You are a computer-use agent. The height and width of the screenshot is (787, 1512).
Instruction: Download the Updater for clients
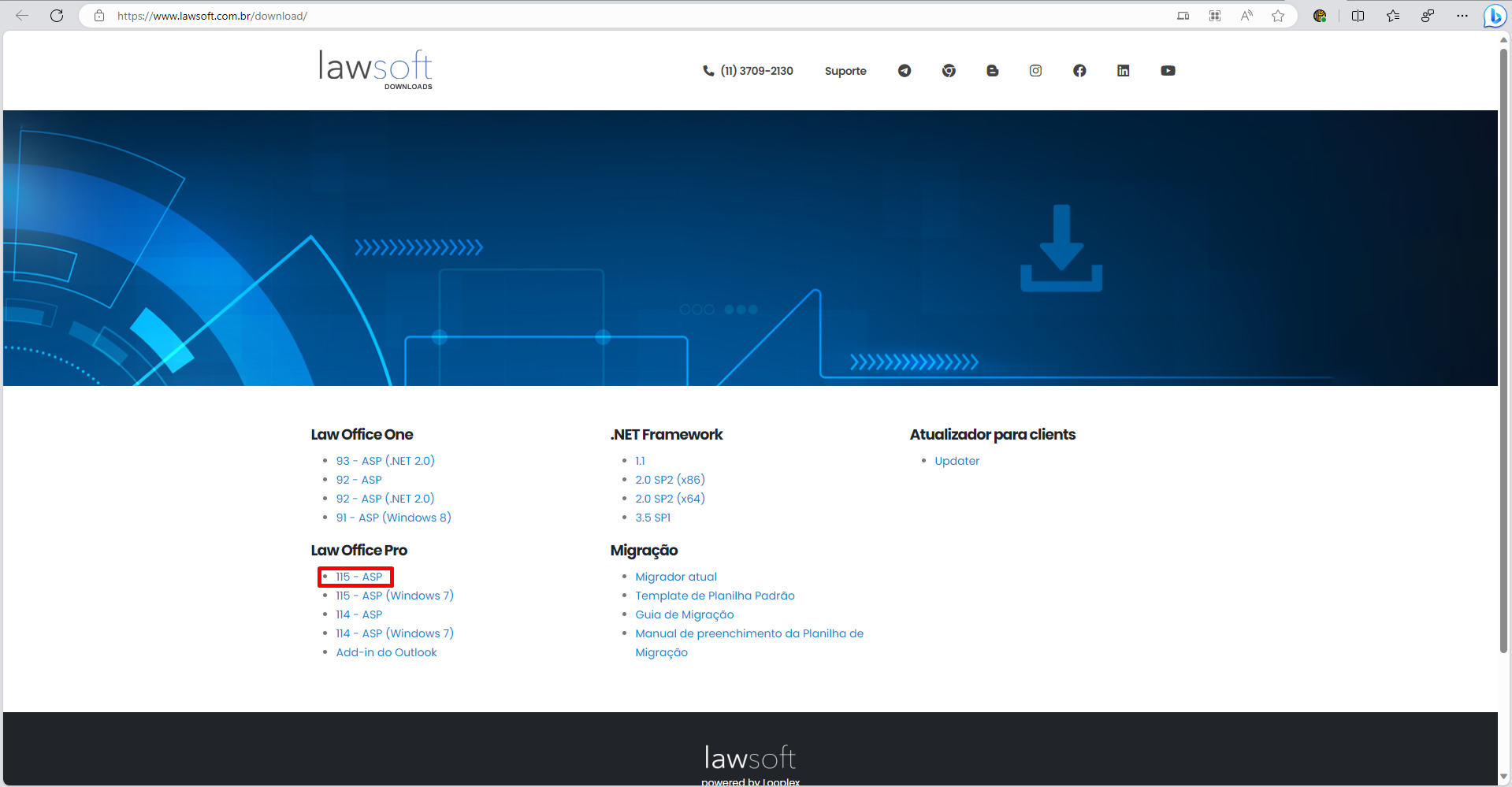[957, 461]
